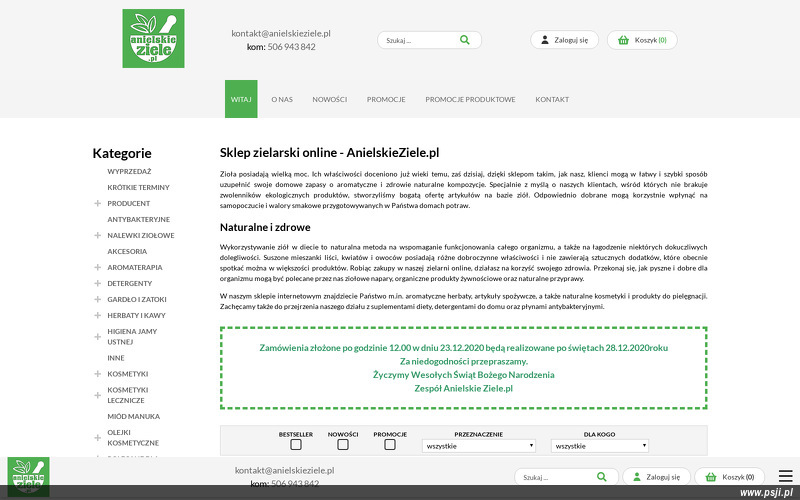
Task: Click 'Zespół Anielskie Ziele.pl' notice line
Action: (x=463, y=388)
